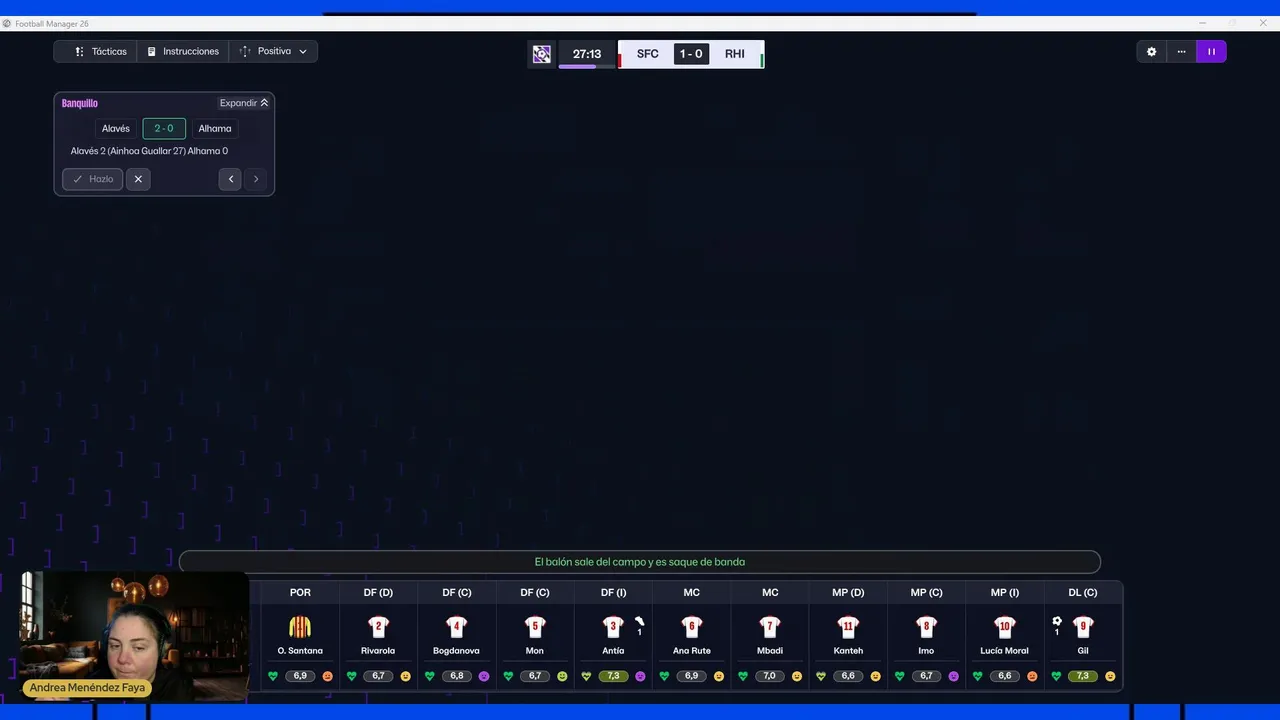
Task: Go to previous Banquillo message
Action: click(231, 179)
